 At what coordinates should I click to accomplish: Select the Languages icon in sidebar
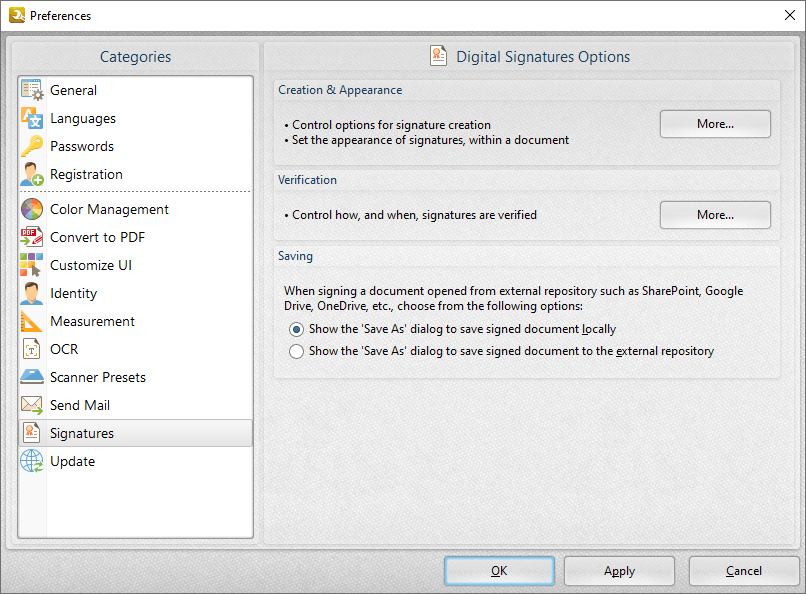[32, 118]
